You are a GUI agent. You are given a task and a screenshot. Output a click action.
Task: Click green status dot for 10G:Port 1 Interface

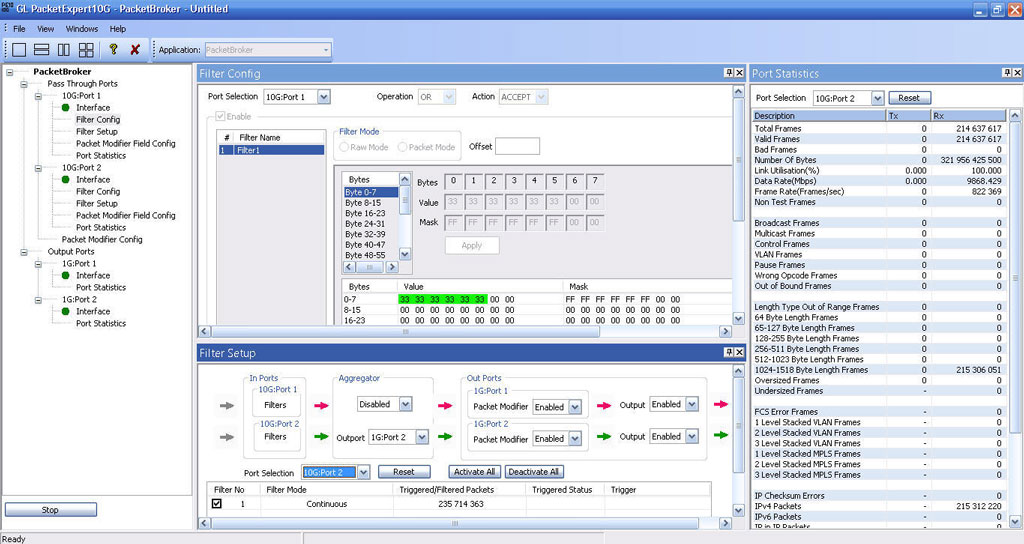(65, 108)
